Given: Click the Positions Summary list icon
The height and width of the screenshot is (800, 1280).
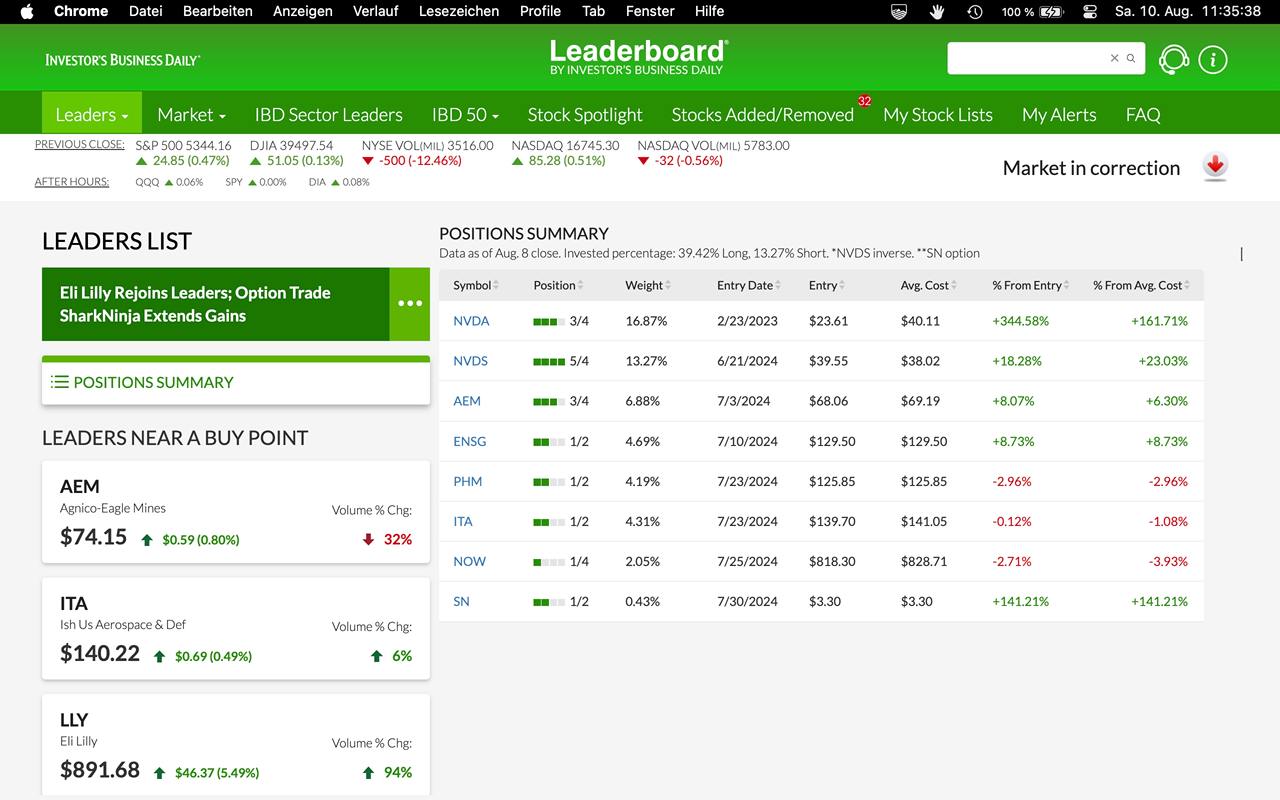Looking at the screenshot, I should [60, 382].
